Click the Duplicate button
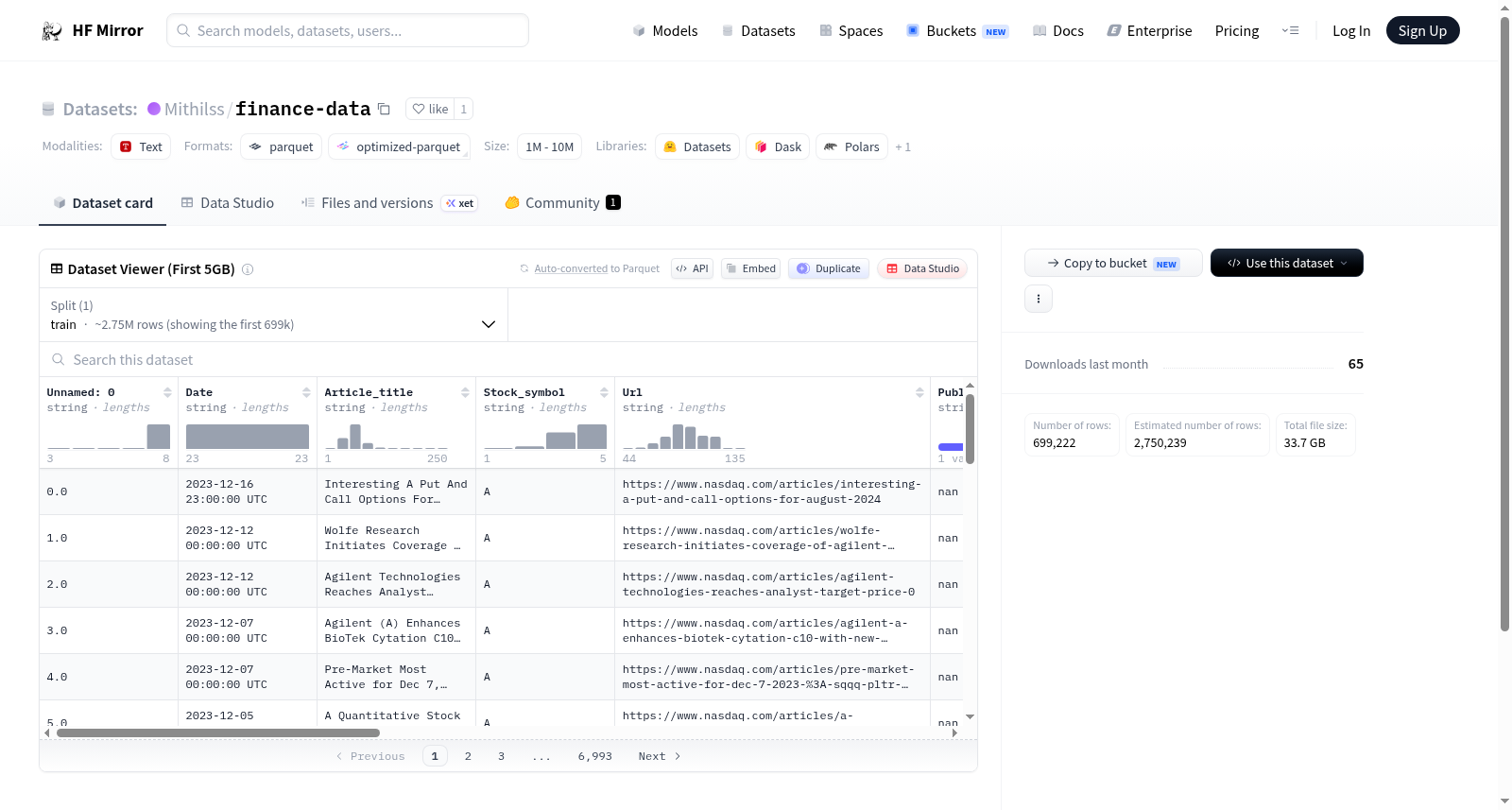 tap(829, 268)
